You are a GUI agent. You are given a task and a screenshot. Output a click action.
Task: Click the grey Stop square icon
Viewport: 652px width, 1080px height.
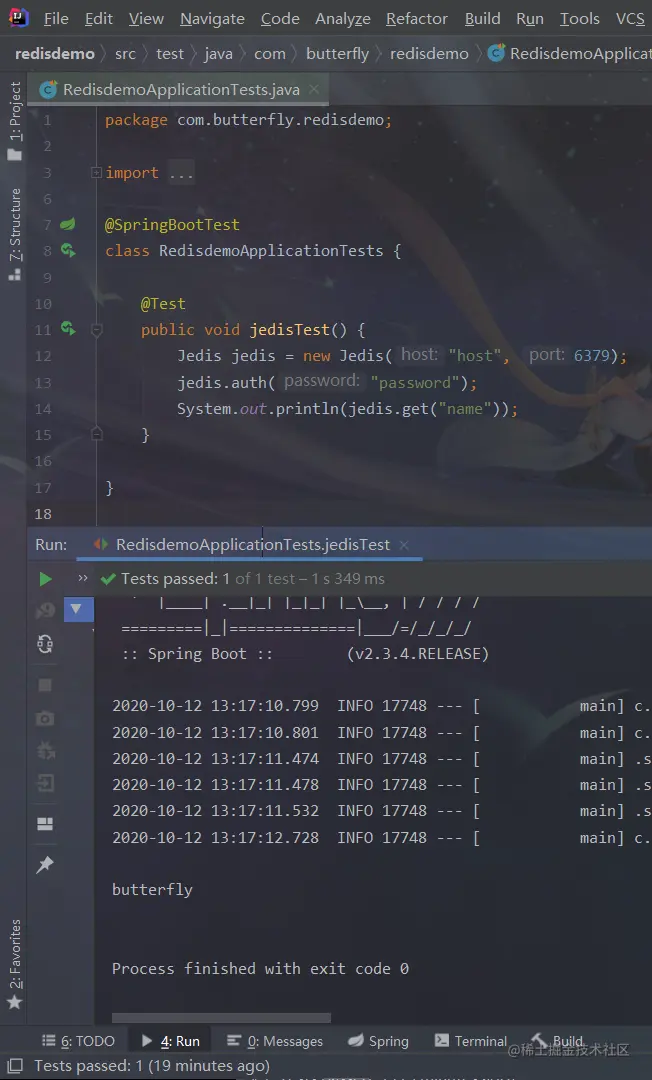coord(45,685)
